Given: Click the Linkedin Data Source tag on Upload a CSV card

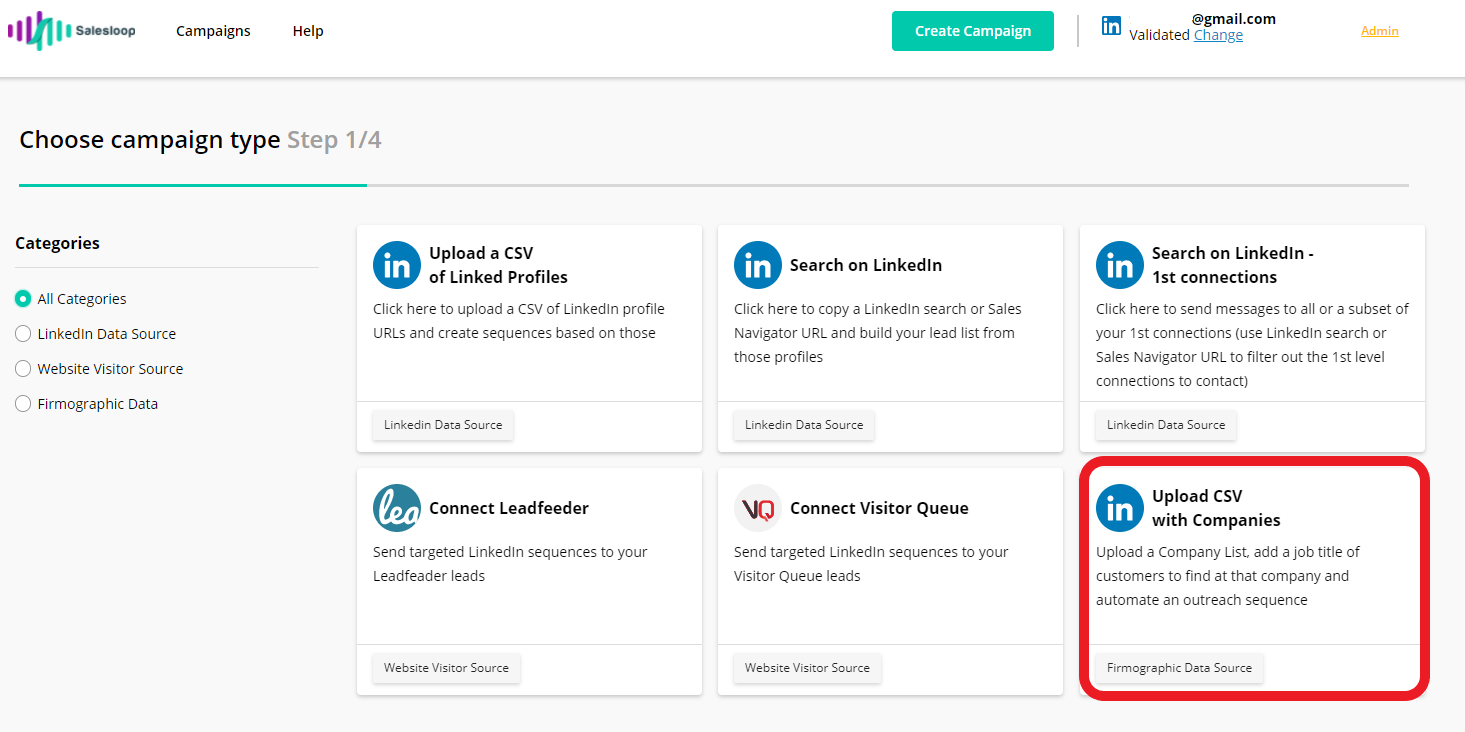Looking at the screenshot, I should (x=443, y=425).
